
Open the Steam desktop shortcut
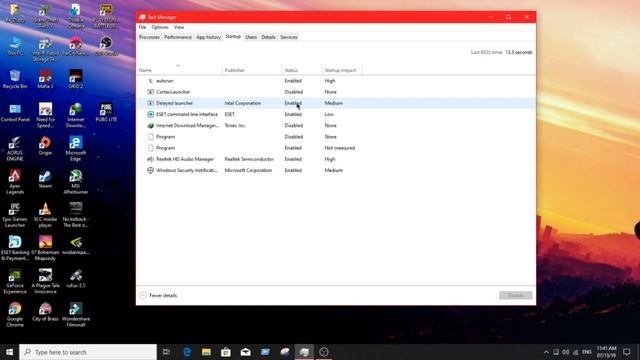45,180
